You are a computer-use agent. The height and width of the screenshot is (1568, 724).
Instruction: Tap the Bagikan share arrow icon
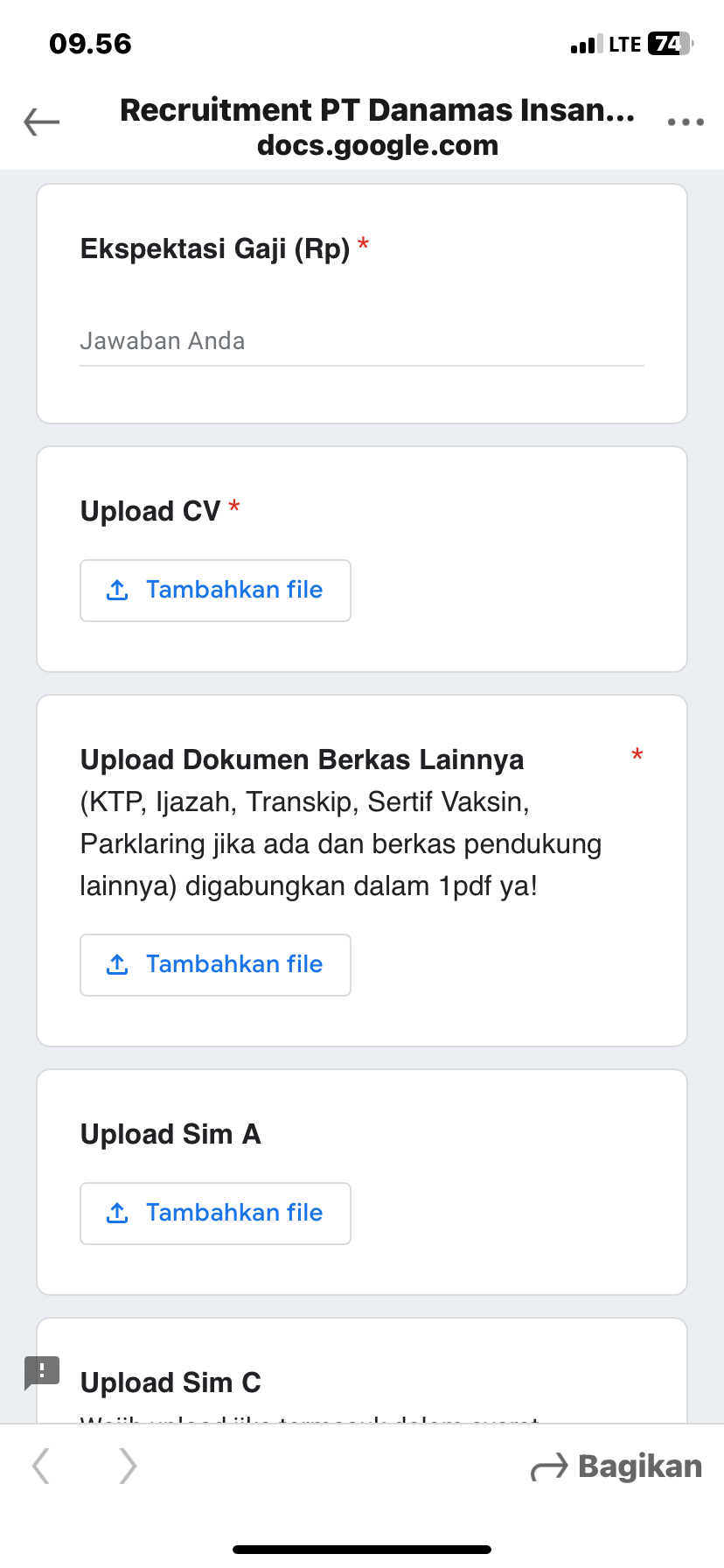(x=549, y=1467)
